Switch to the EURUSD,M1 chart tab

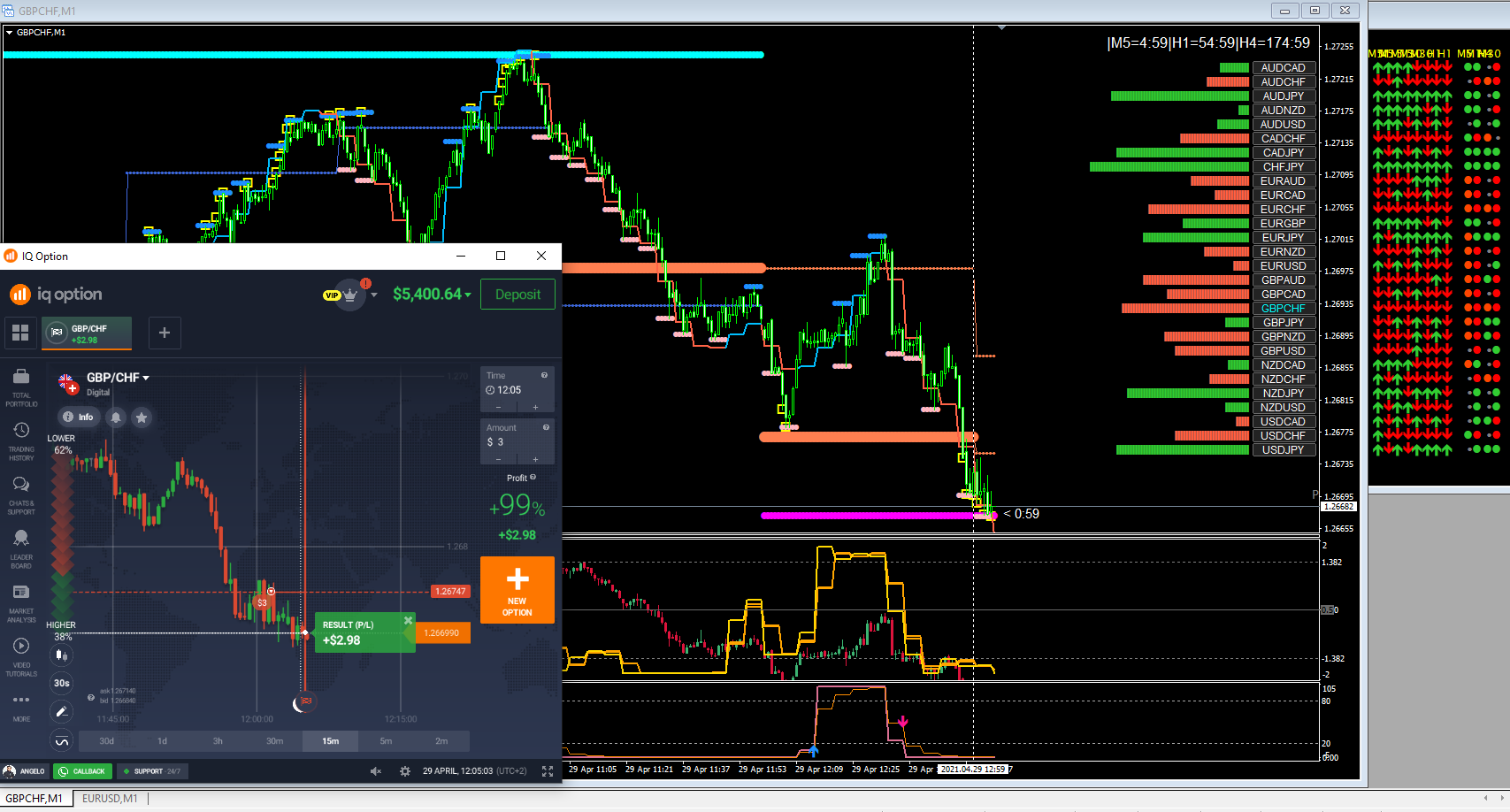pyautogui.click(x=110, y=799)
